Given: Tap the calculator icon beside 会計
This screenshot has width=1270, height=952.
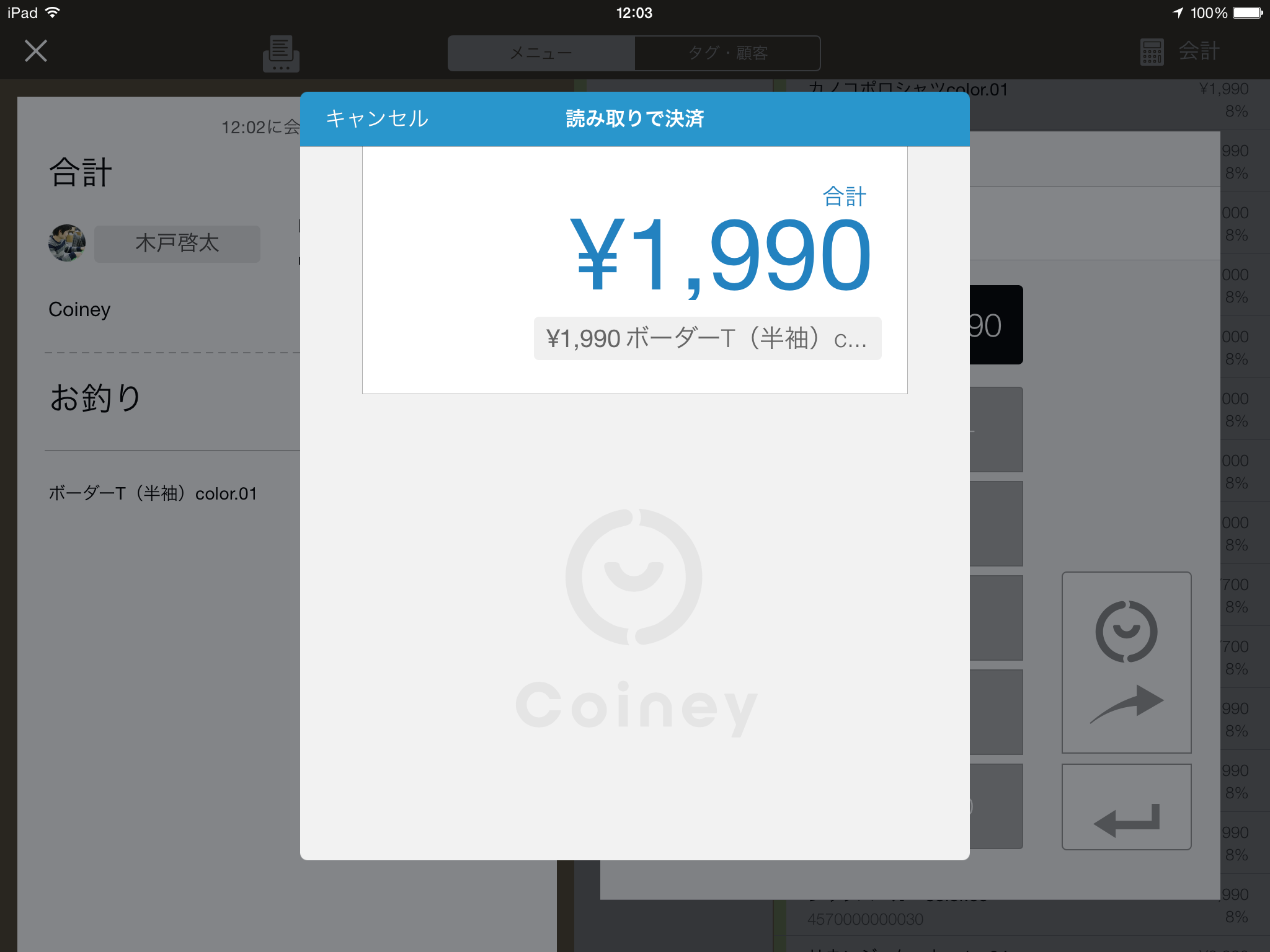Looking at the screenshot, I should tap(1152, 52).
